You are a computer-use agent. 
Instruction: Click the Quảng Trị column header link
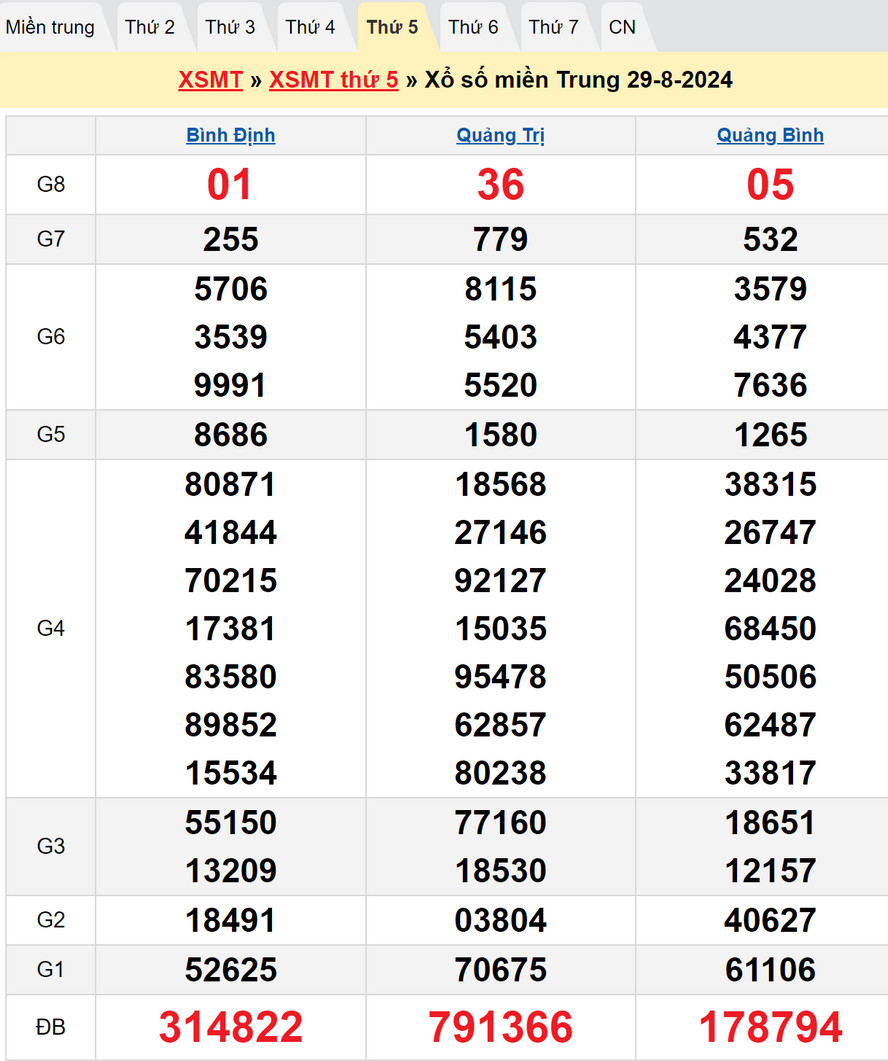500,135
